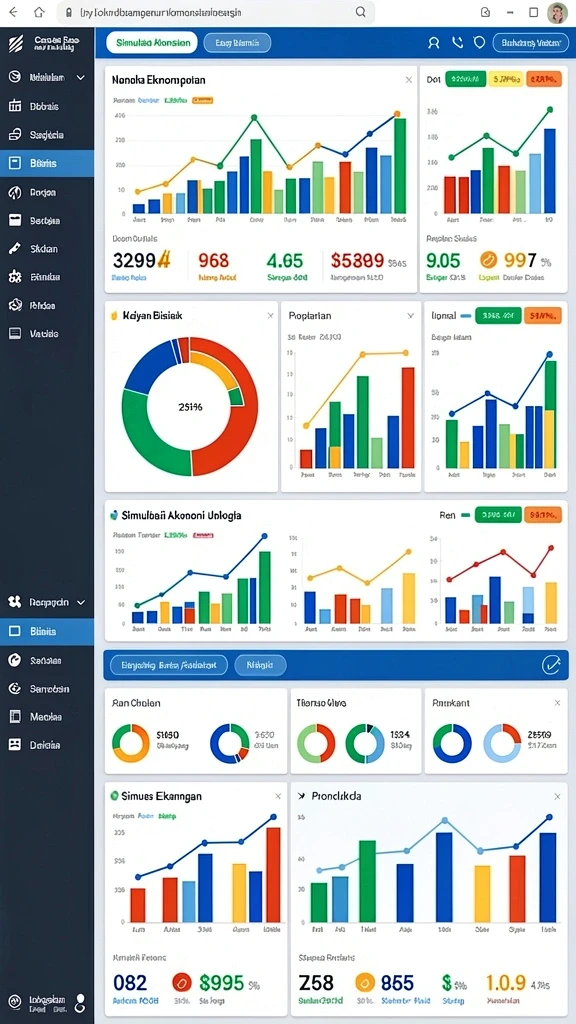Open the Proplarian card dropdown chevron
The height and width of the screenshot is (1024, 576).
(410, 315)
